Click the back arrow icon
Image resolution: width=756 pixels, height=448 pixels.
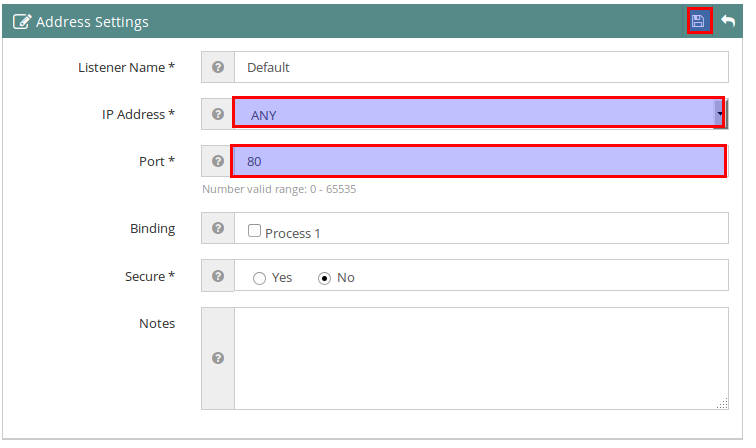728,21
